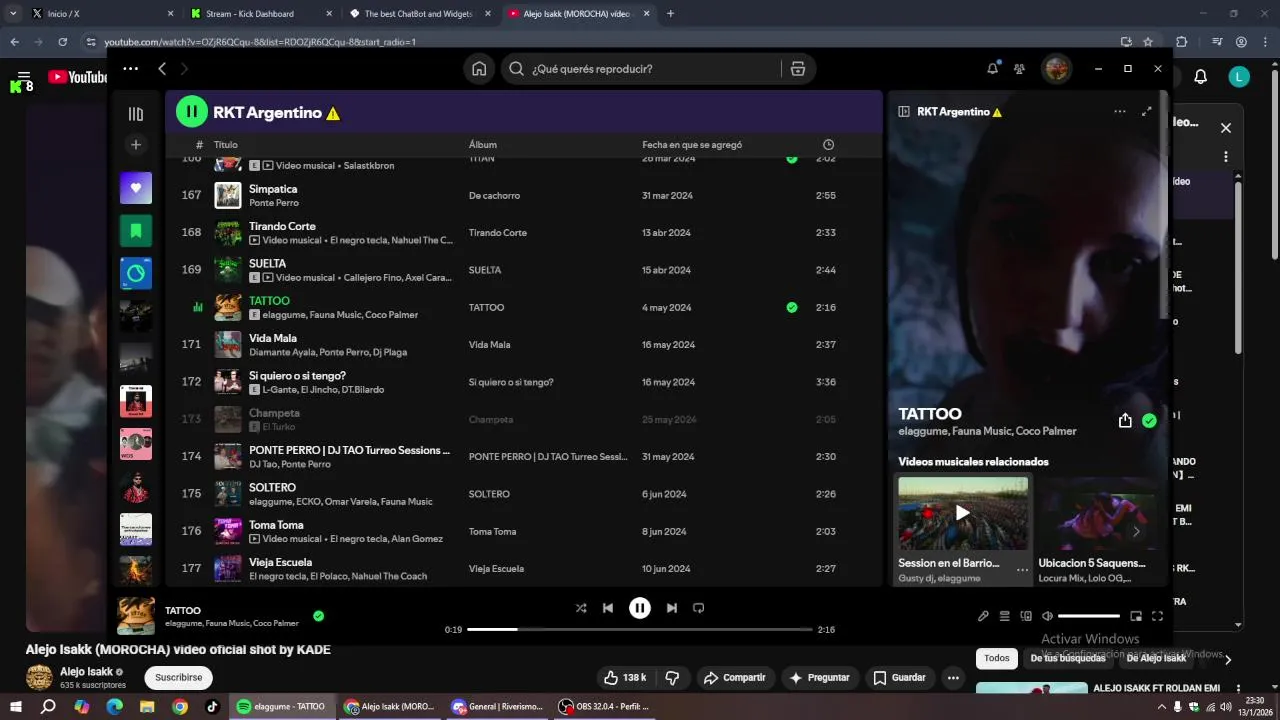1280x720 pixels.
Task: Toggle green saved checkmark beside TATTOO panel title
Action: (x=1149, y=421)
